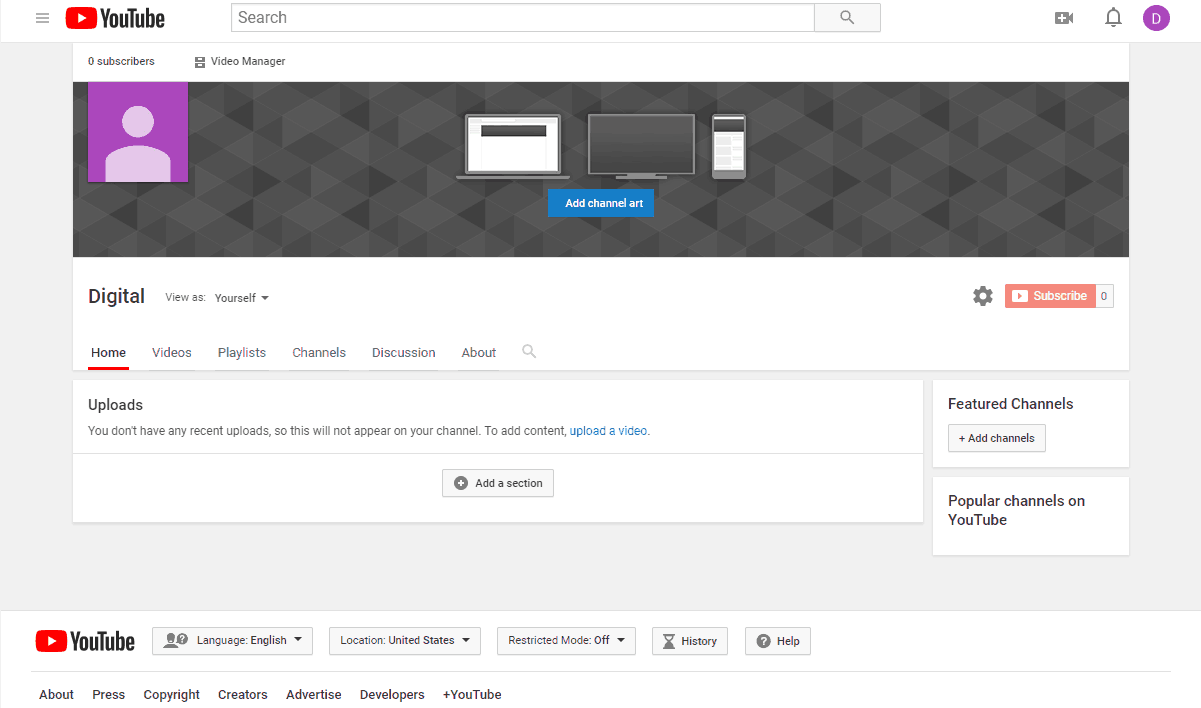Click the subscriber count box showing 0
Image resolution: width=1201 pixels, height=708 pixels.
click(1104, 296)
